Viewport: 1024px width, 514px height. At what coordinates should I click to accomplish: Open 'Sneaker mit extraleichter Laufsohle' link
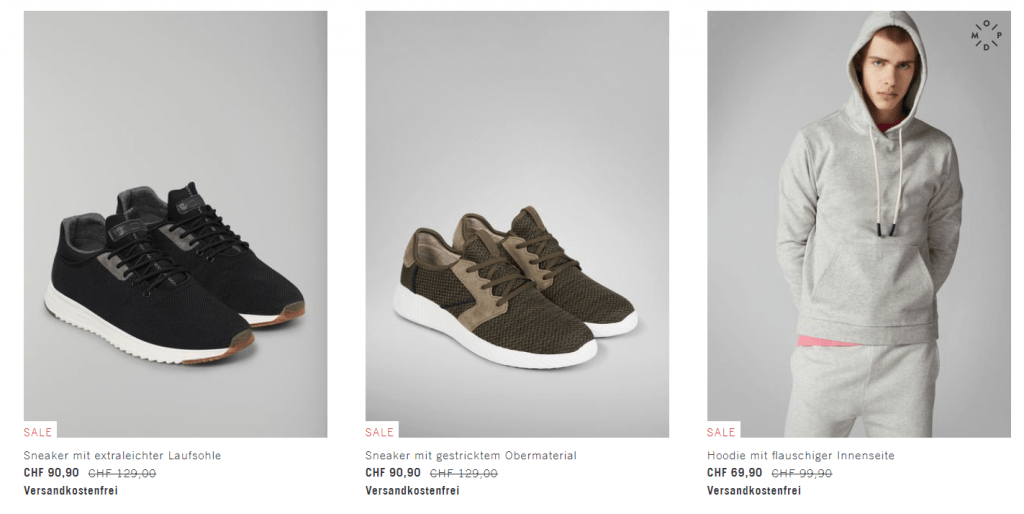point(122,455)
